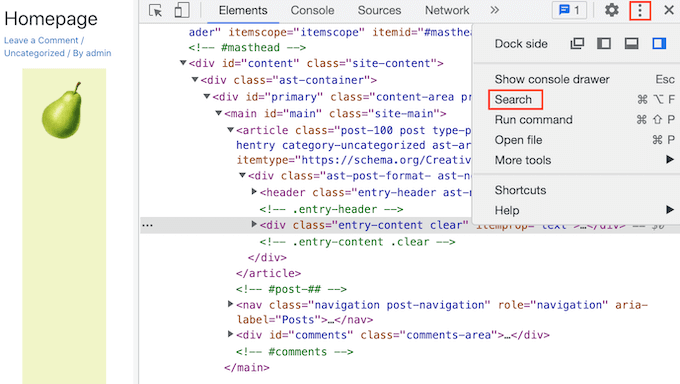Collapse the div id primary node
The height and width of the screenshot is (384, 680).
click(207, 96)
